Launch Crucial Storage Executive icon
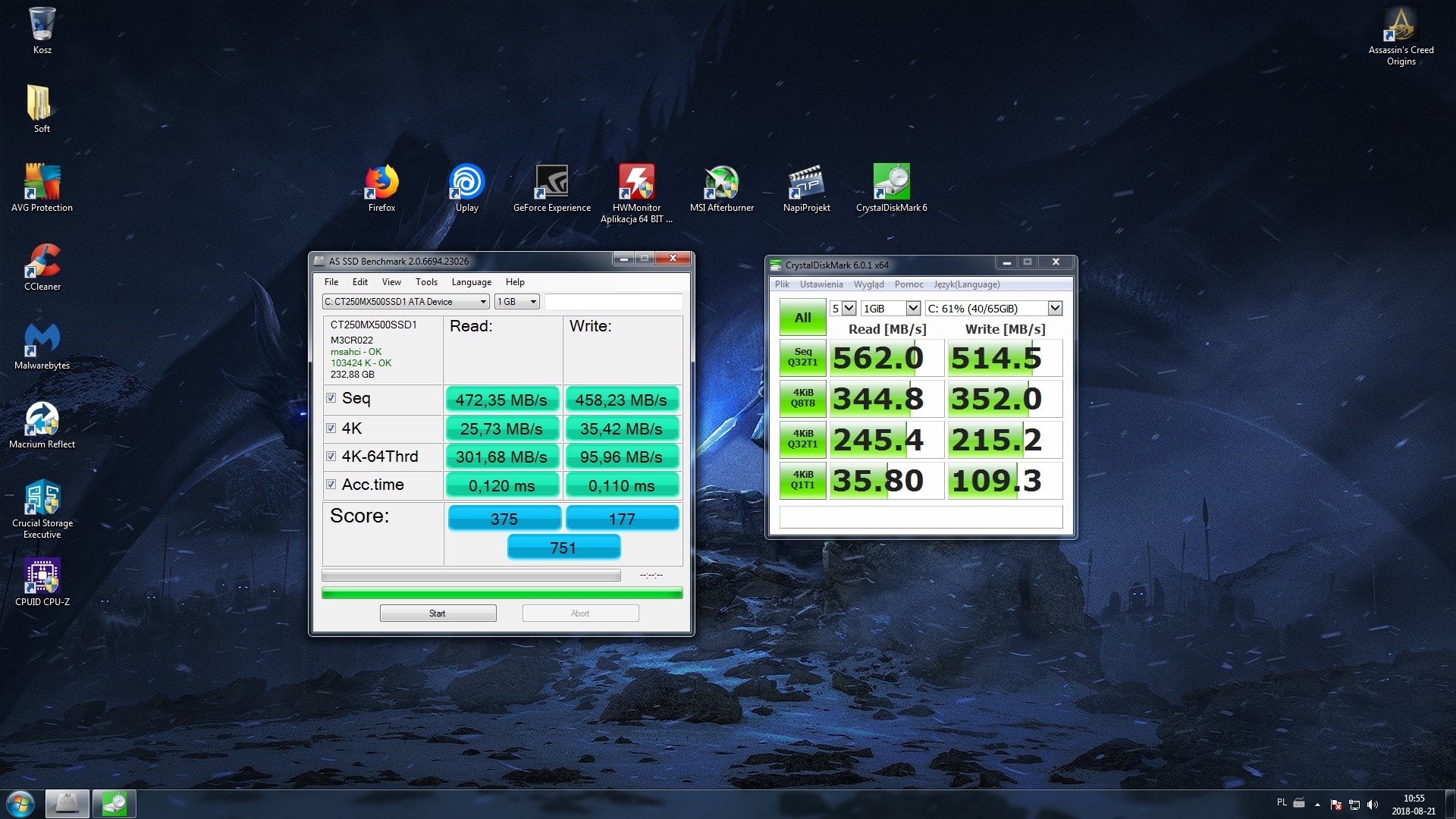 click(x=42, y=508)
